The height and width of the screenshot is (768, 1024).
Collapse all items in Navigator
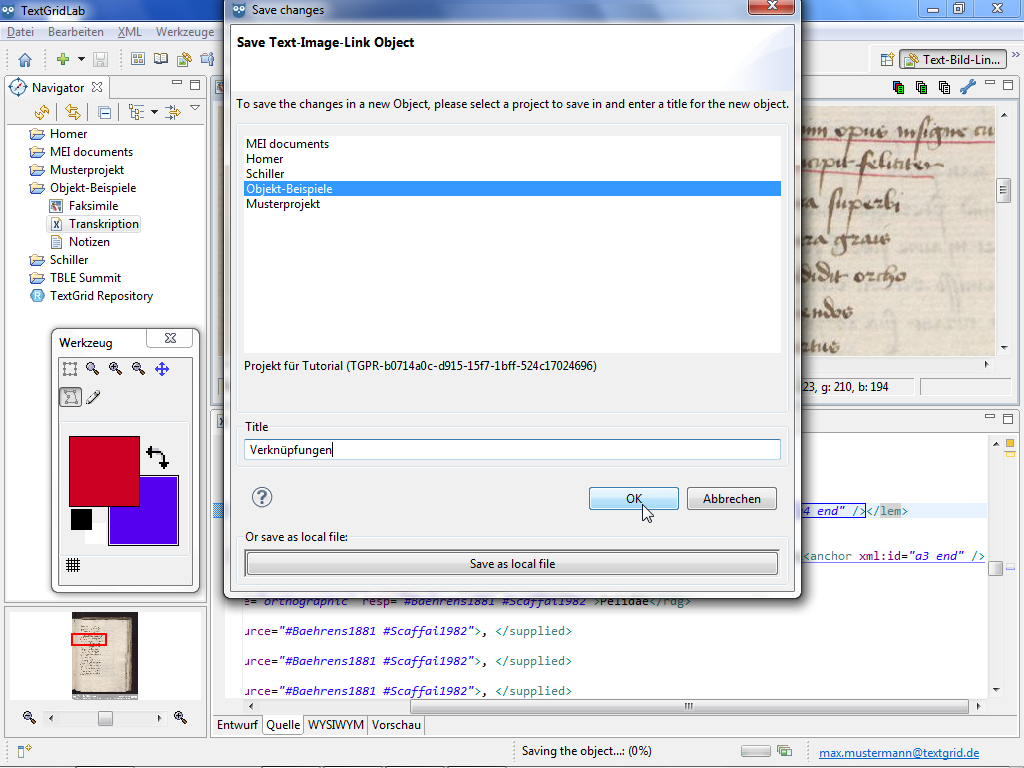click(x=104, y=112)
